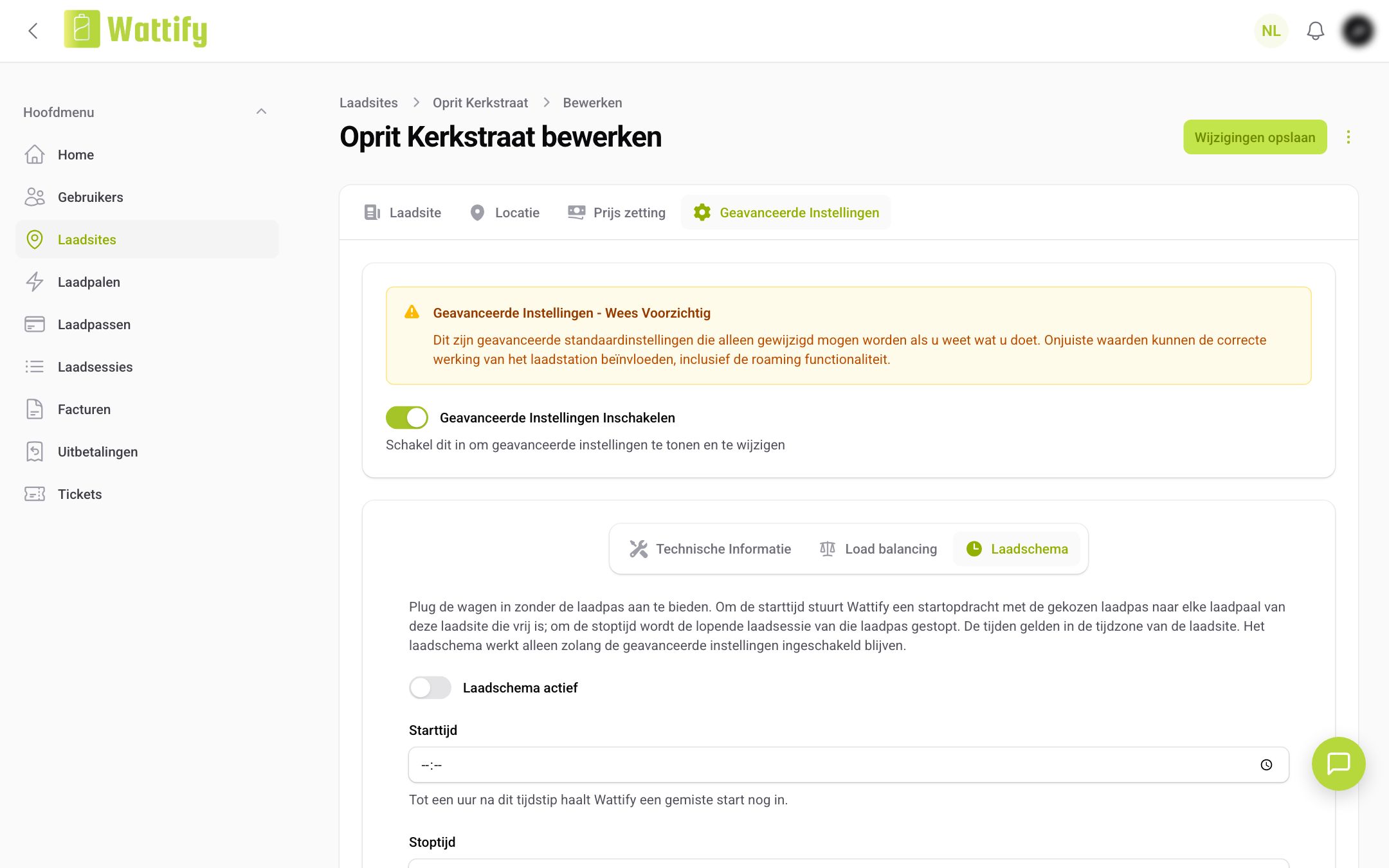This screenshot has width=1389, height=868.
Task: Open Home in the sidebar
Action: point(147,155)
